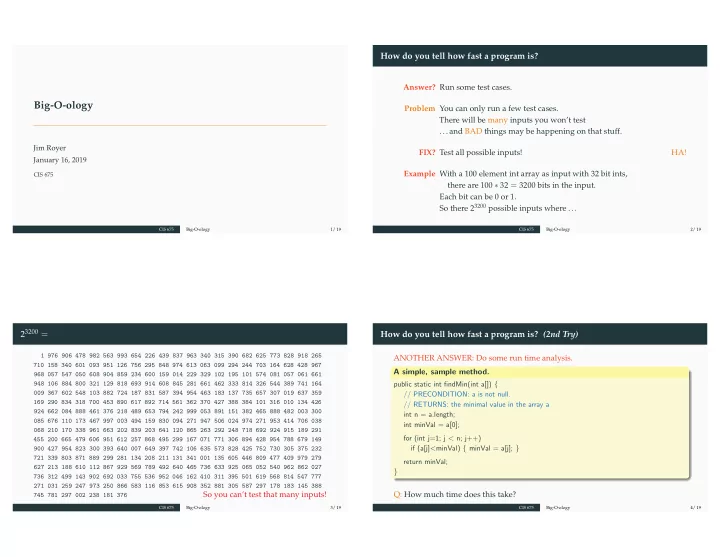The image size is (720, 557).
Task: Click the red 'FIX?' label
Action: 427,152
